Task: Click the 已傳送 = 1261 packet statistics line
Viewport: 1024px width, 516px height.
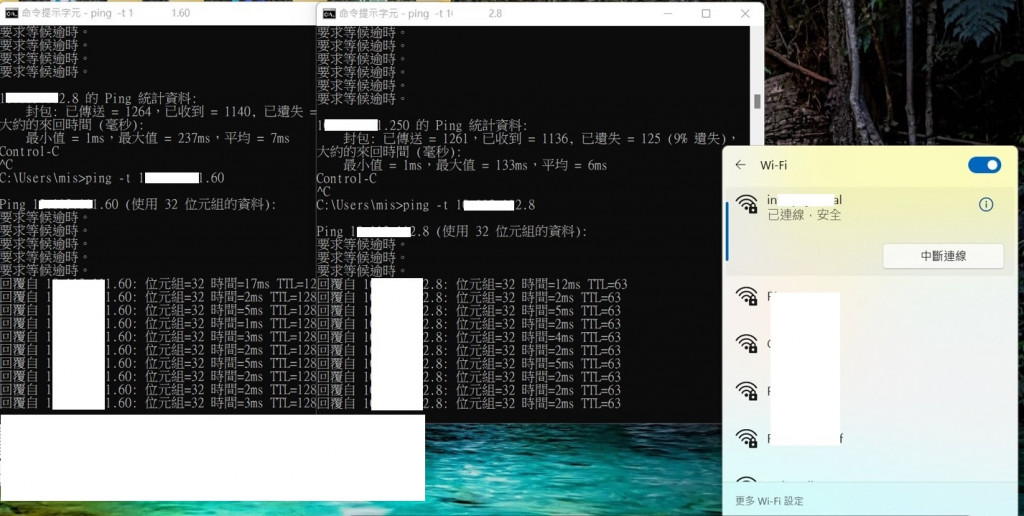Action: click(539, 138)
